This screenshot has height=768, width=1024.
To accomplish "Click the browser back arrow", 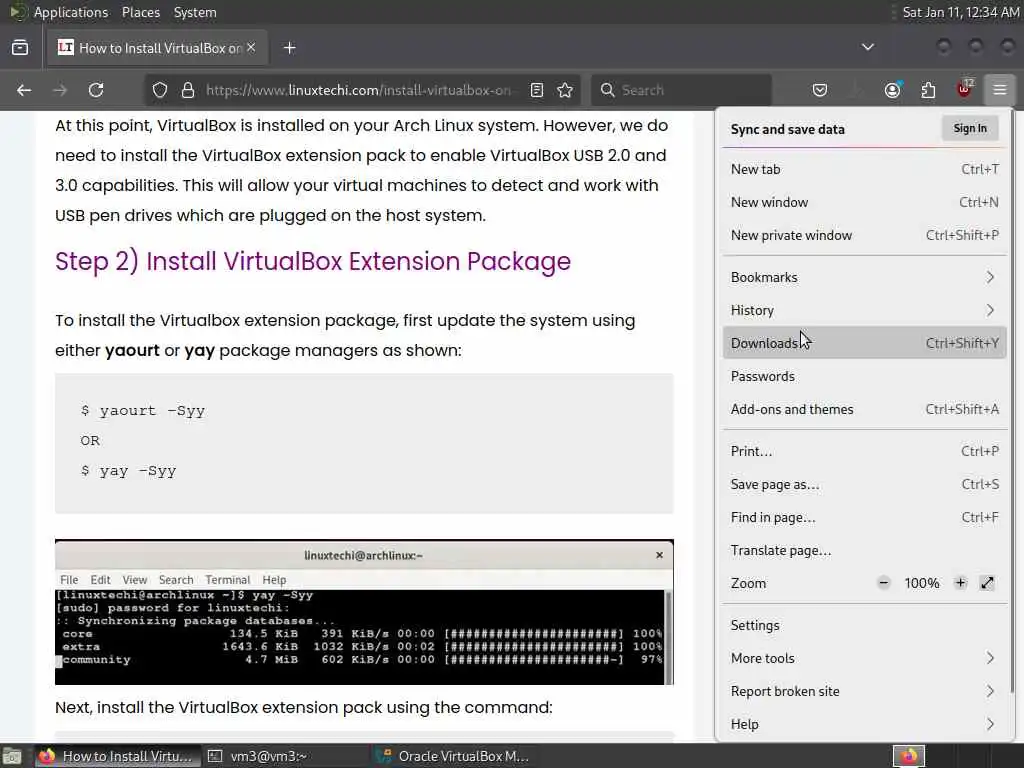I will pyautogui.click(x=24, y=90).
